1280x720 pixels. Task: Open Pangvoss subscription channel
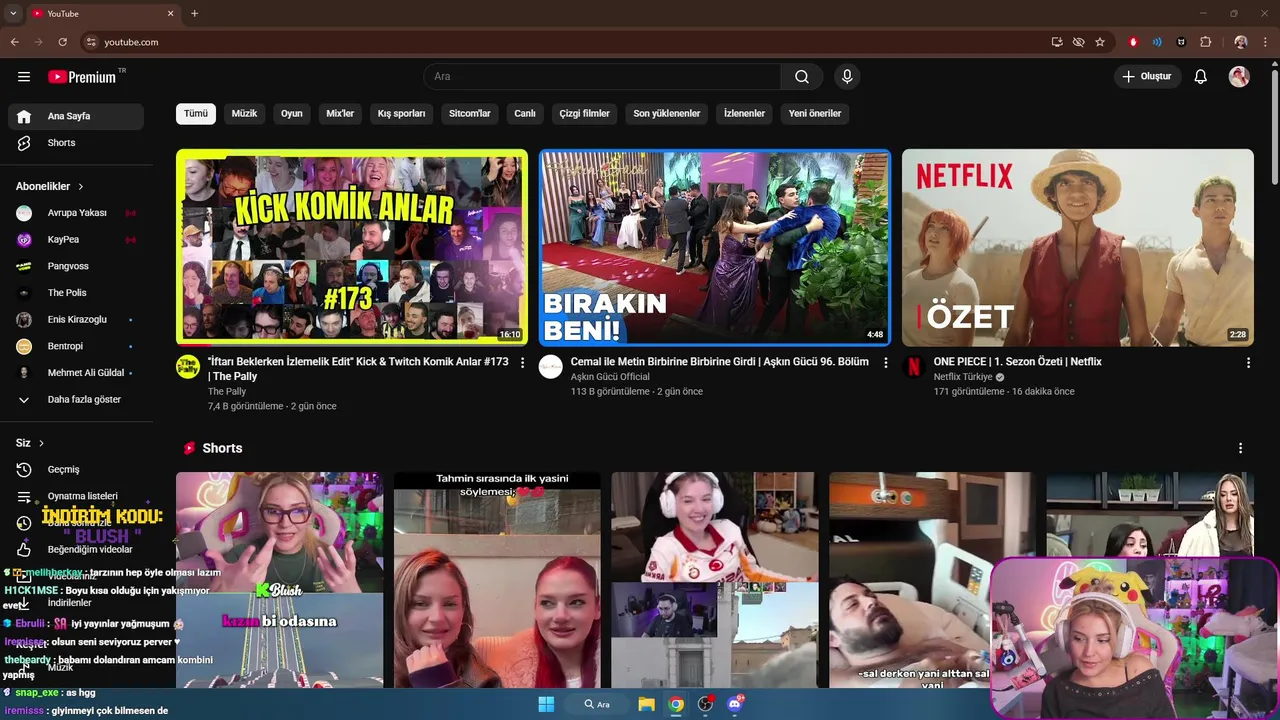[76, 266]
